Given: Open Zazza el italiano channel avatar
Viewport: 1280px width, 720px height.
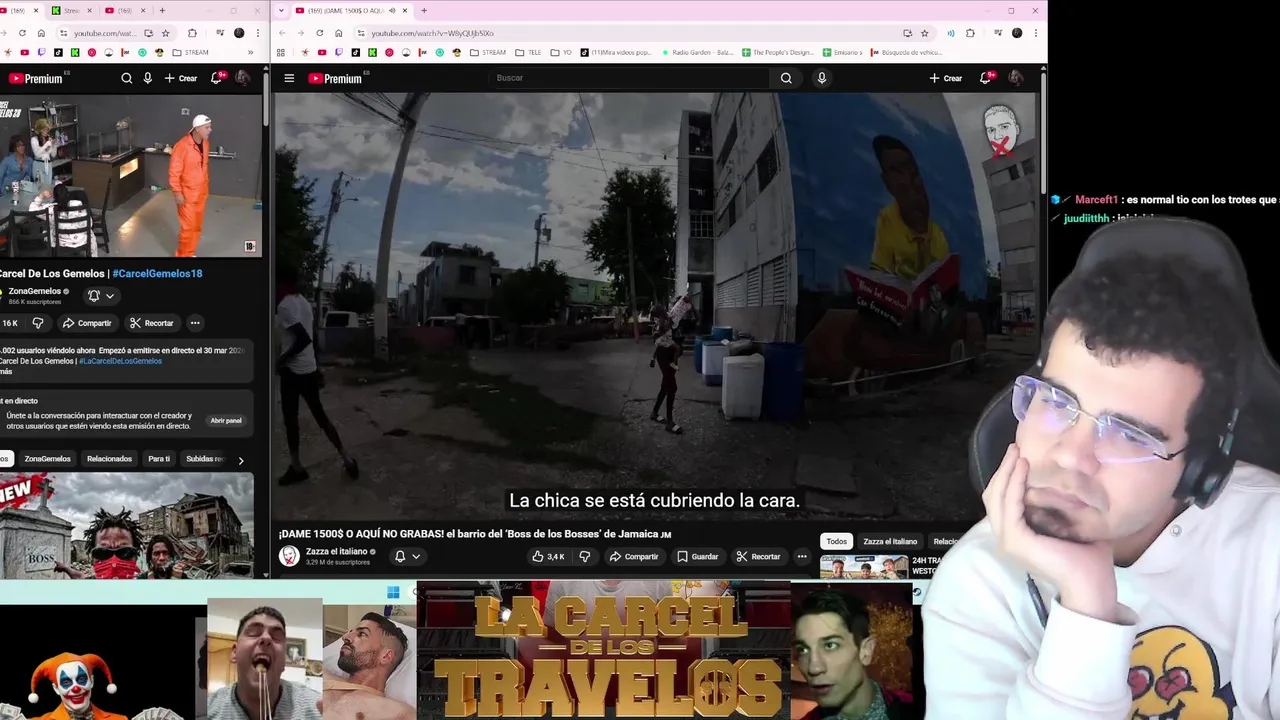Looking at the screenshot, I should [289, 556].
